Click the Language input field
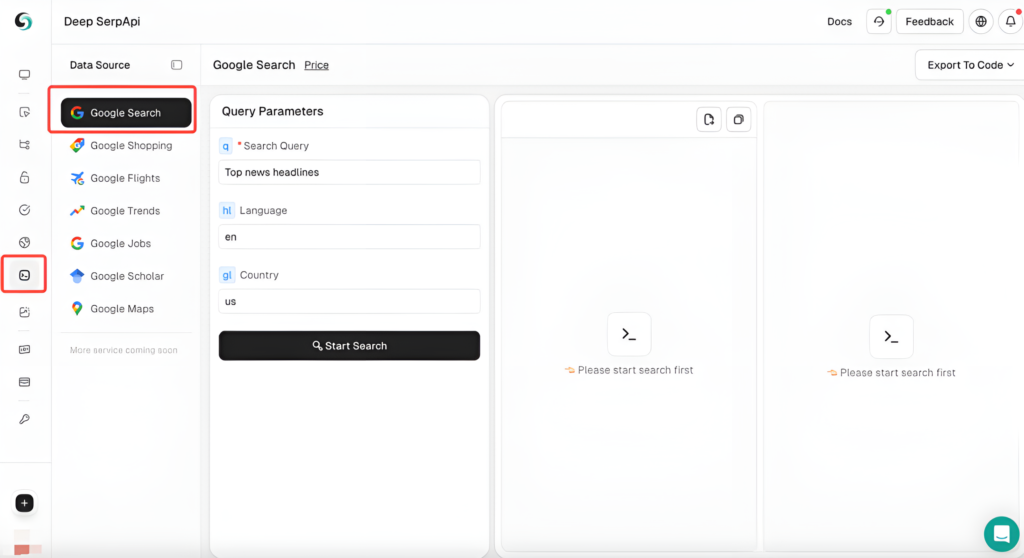The width and height of the screenshot is (1024, 558). coord(349,237)
